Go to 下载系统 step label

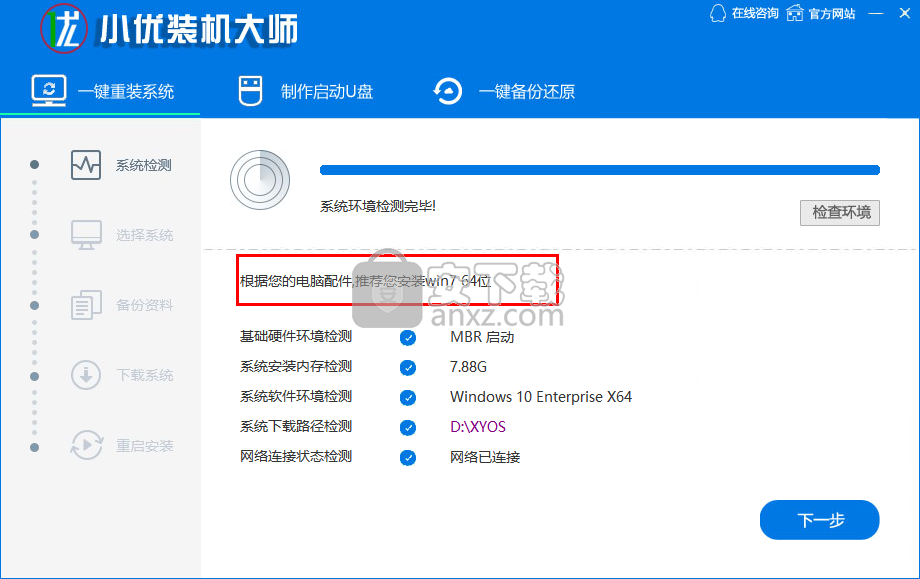144,375
